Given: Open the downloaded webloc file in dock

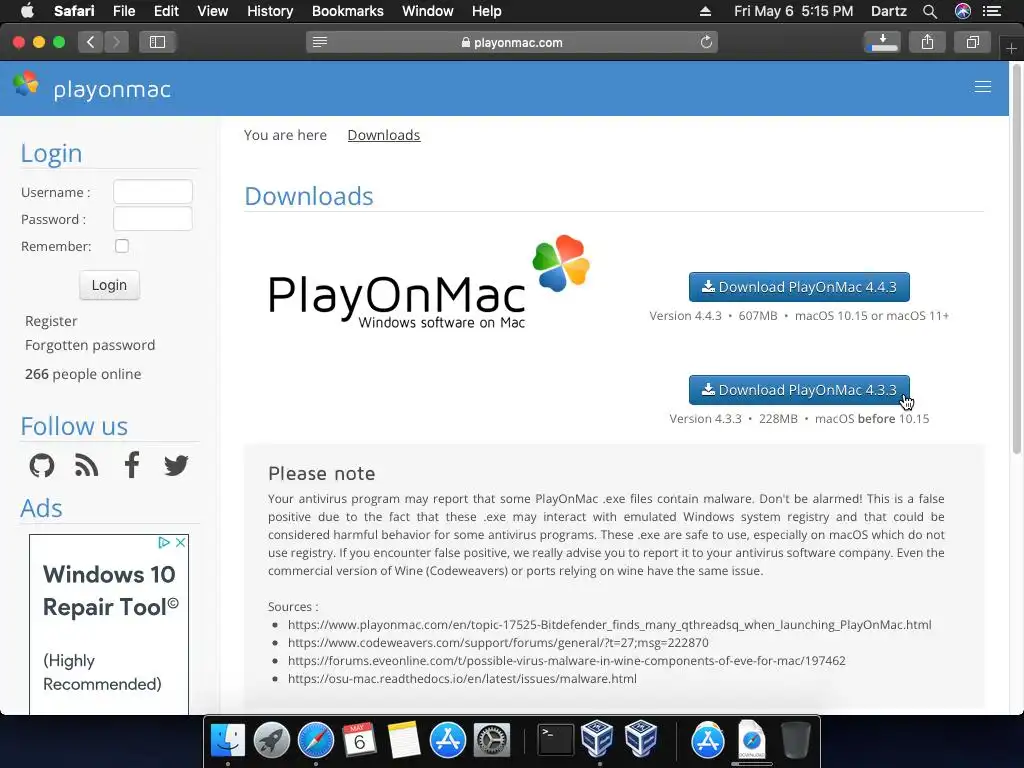Looking at the screenshot, I should (x=752, y=739).
